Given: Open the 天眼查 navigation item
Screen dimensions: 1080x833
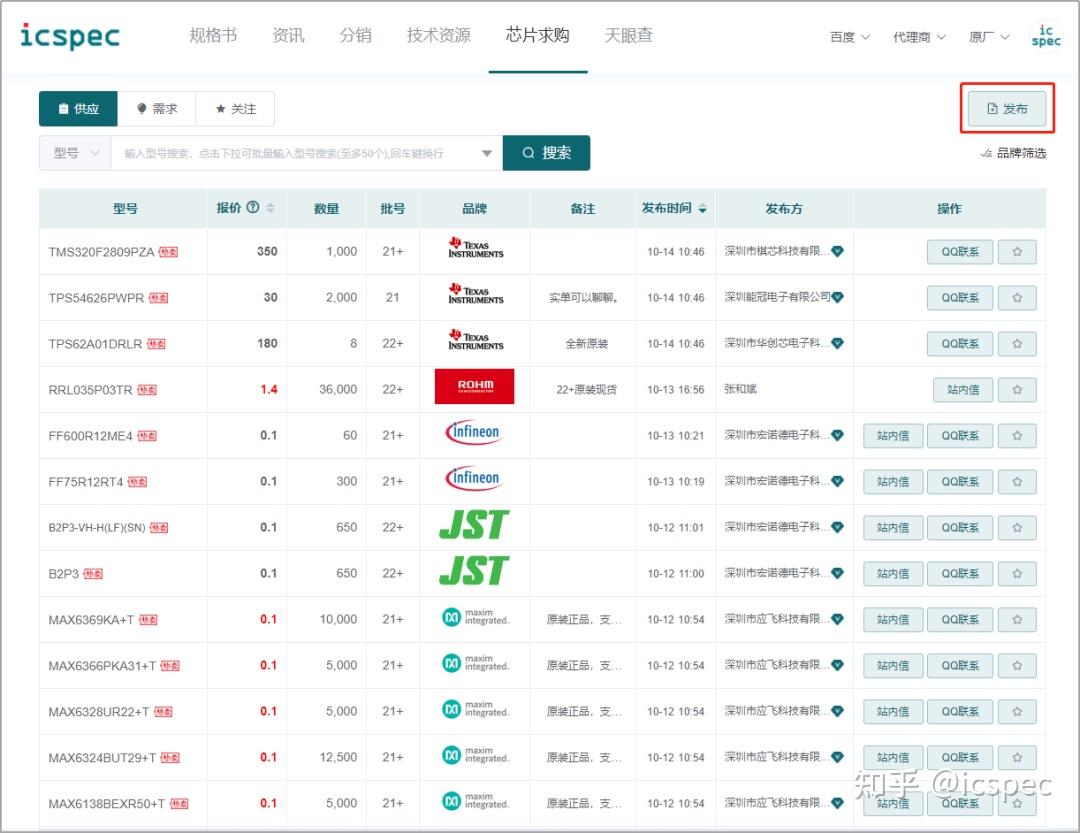Looking at the screenshot, I should [x=628, y=33].
